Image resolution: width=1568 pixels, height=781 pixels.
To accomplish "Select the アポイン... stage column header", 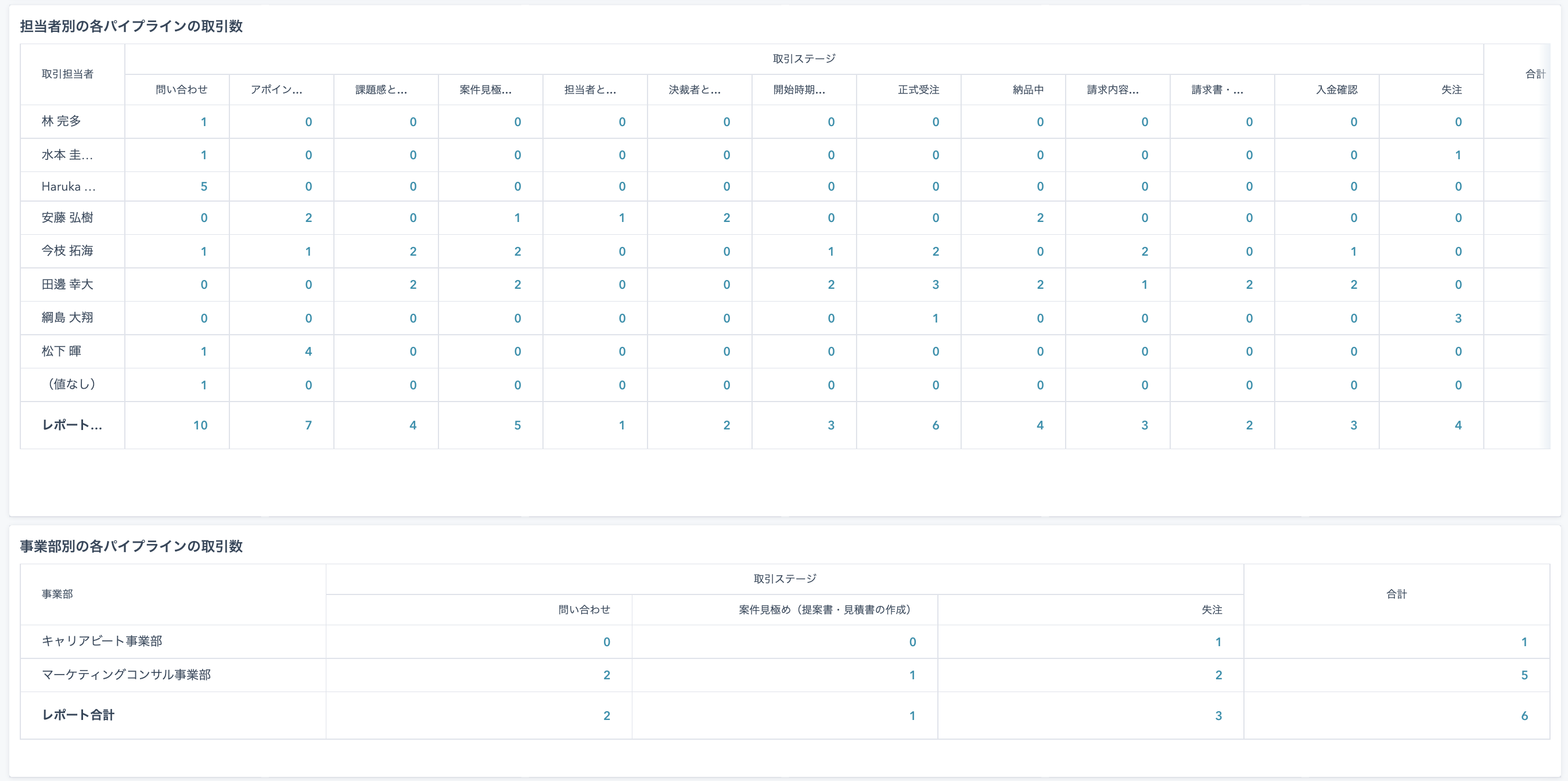I will click(276, 89).
